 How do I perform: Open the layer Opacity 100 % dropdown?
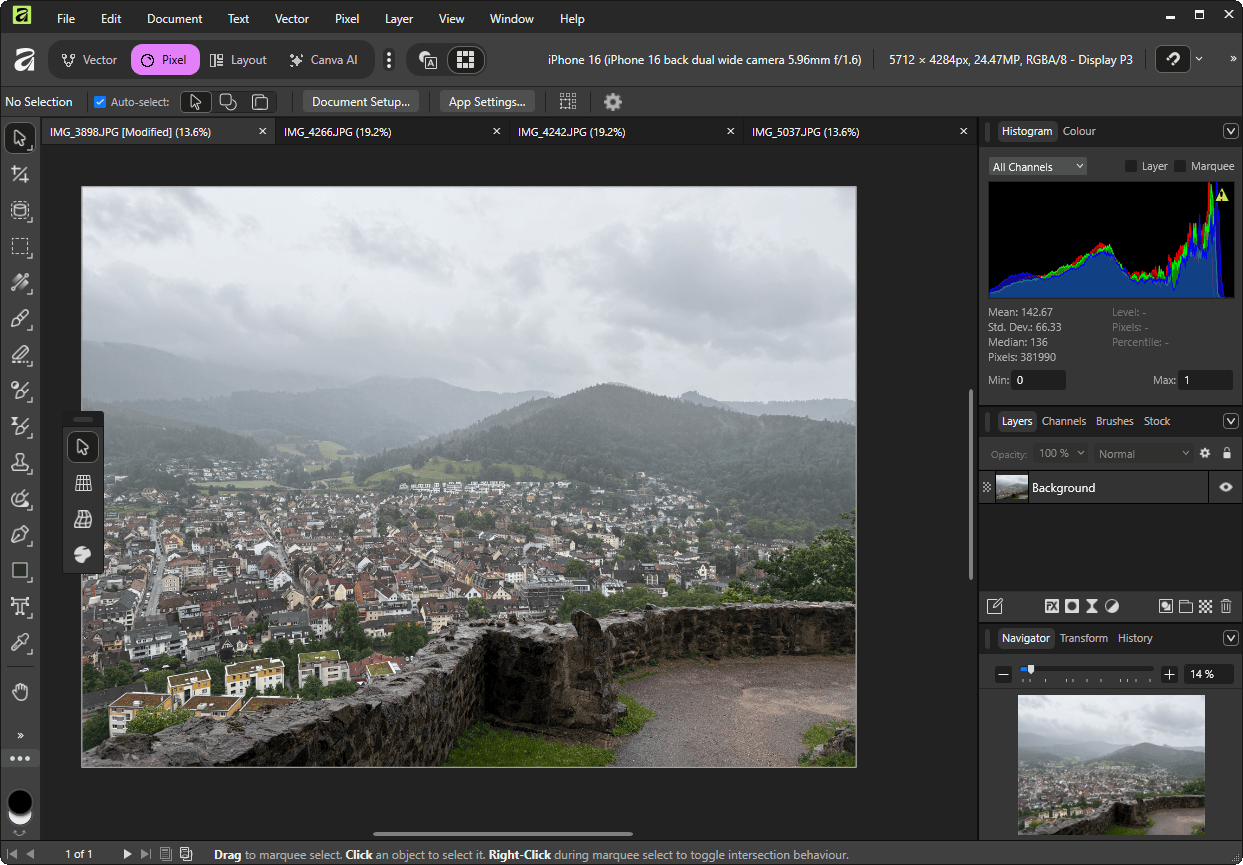click(x=1061, y=454)
